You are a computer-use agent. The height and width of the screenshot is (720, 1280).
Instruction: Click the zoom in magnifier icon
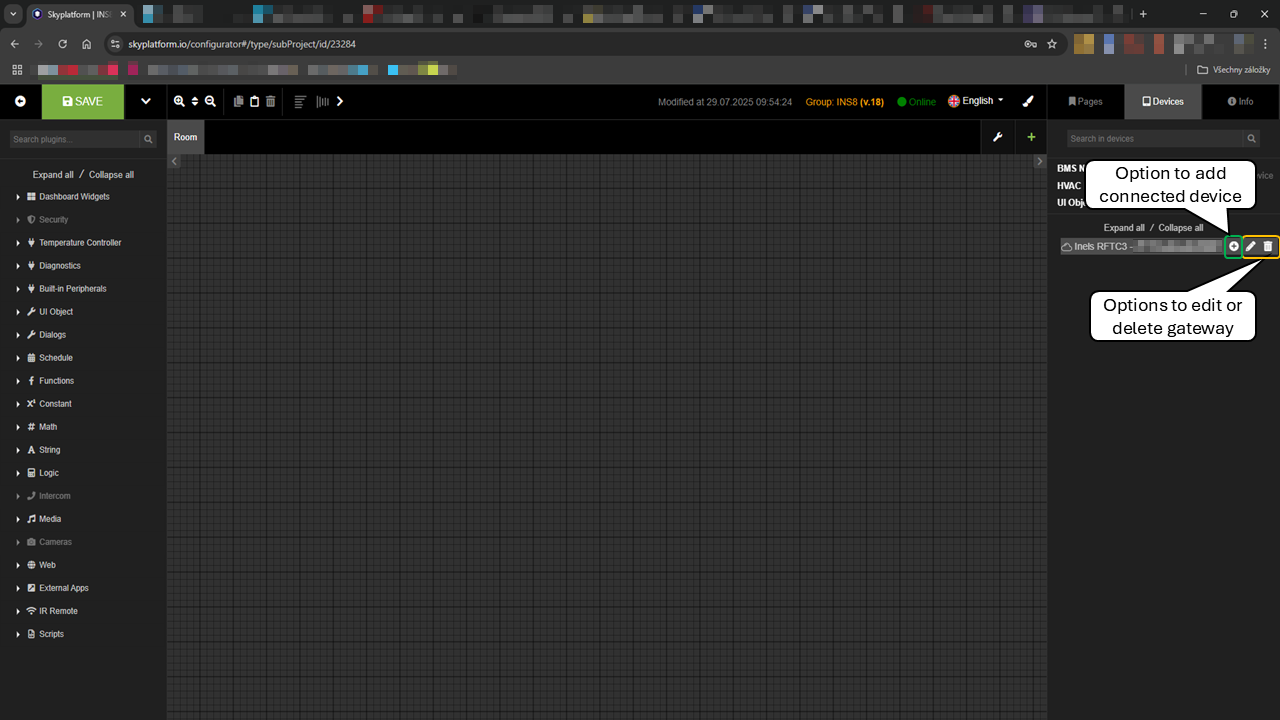179,101
